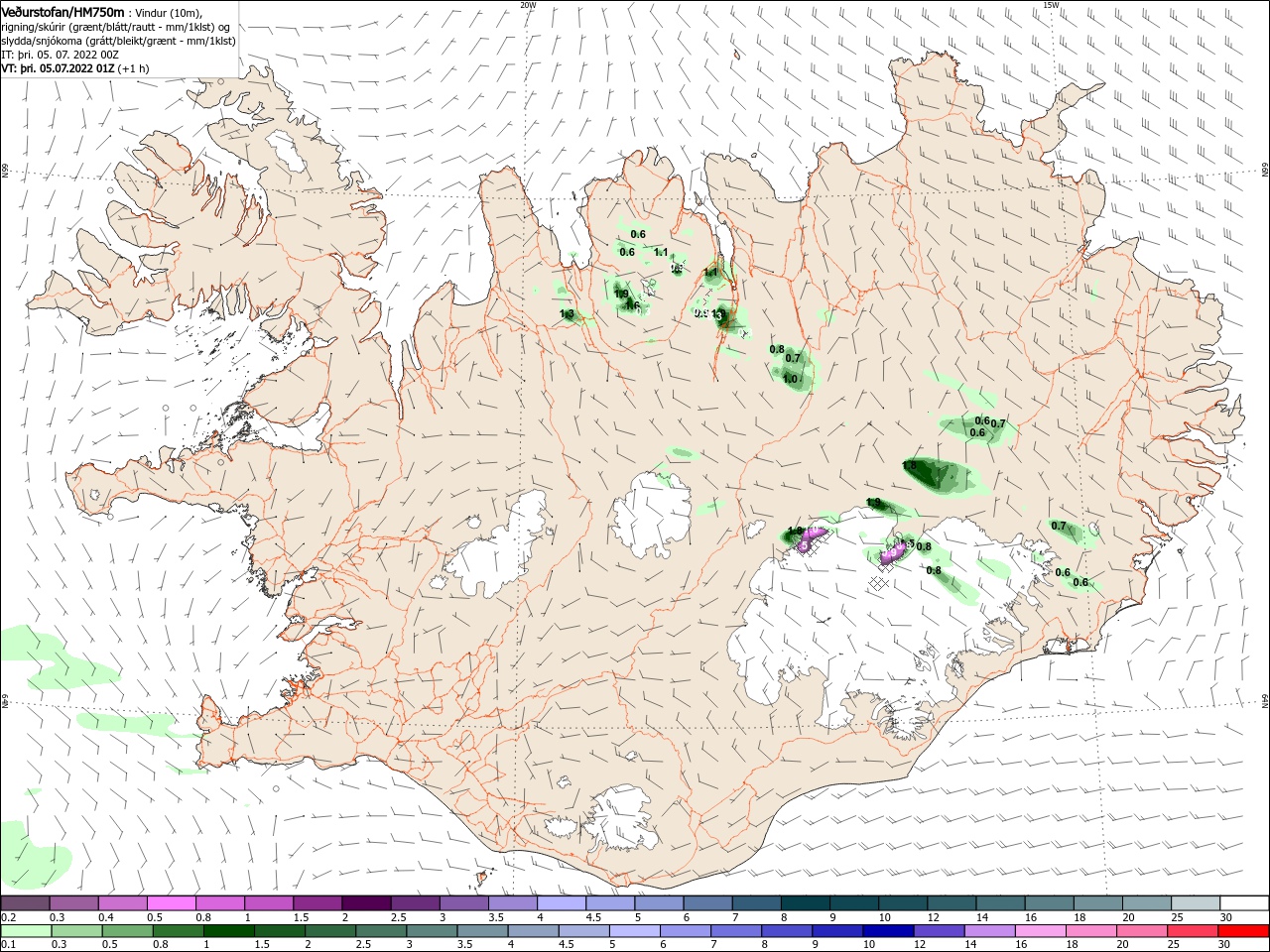Viewport: 1270px width, 952px height.
Task: Click the Veðurstofan/HM750m title text
Action: pyautogui.click(x=62, y=11)
